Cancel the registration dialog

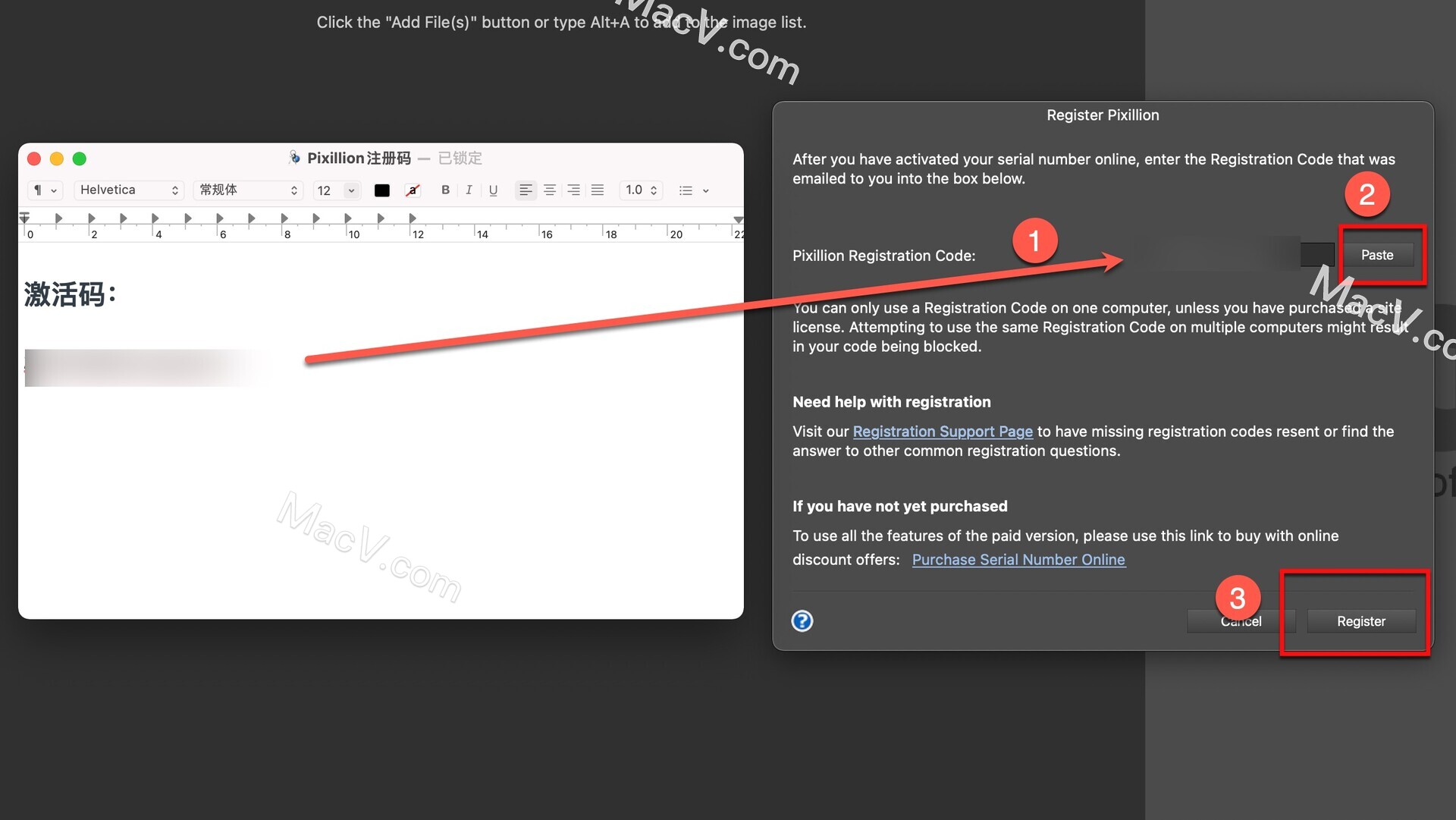tap(1241, 621)
